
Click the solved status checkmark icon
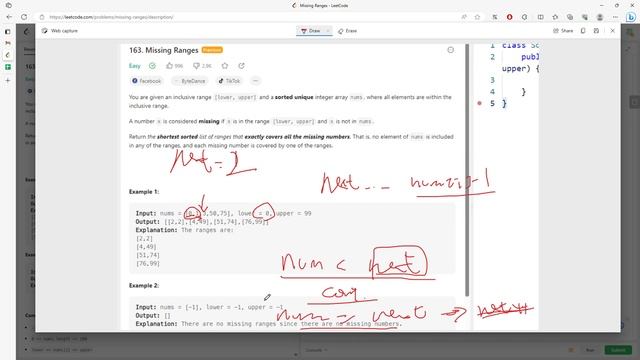pos(152,66)
